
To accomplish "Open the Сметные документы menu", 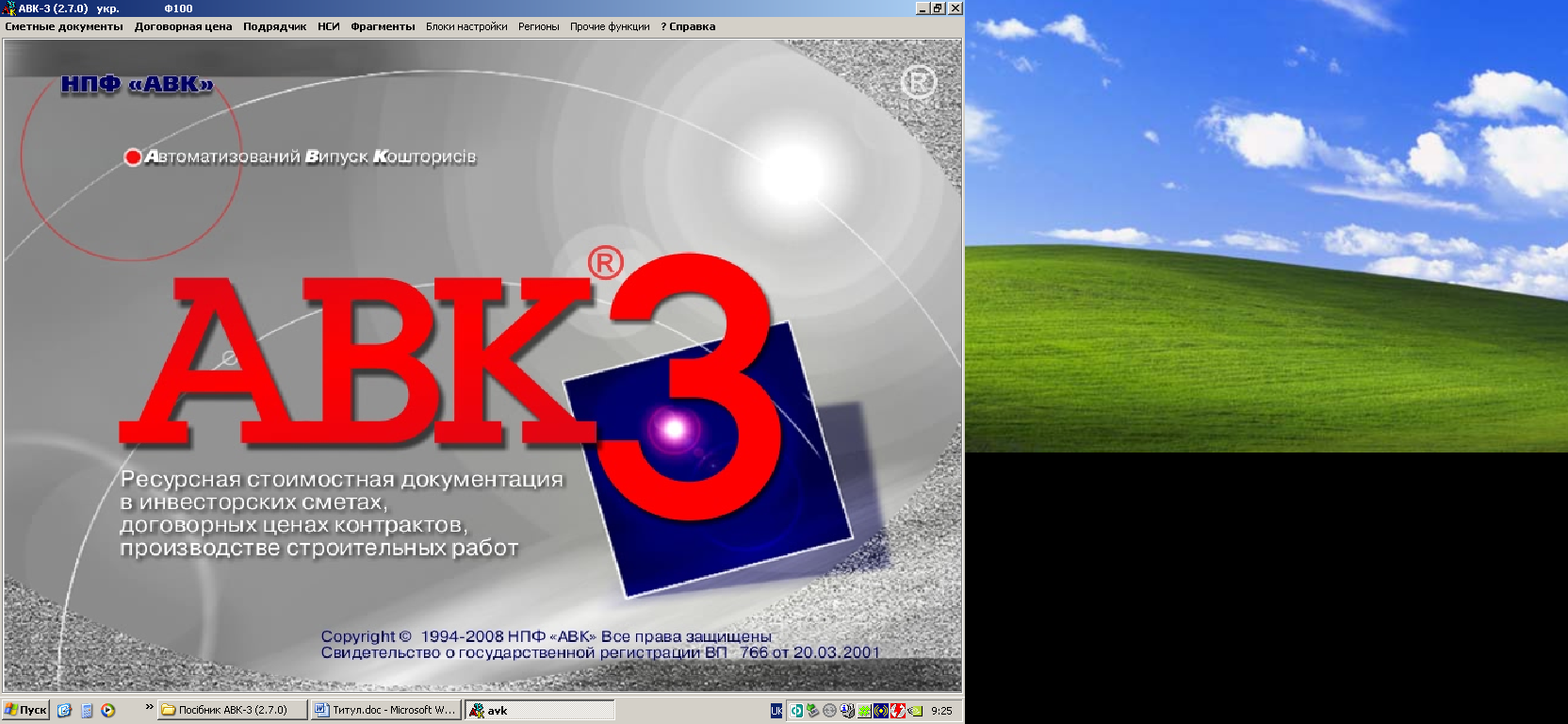I will (x=64, y=26).
